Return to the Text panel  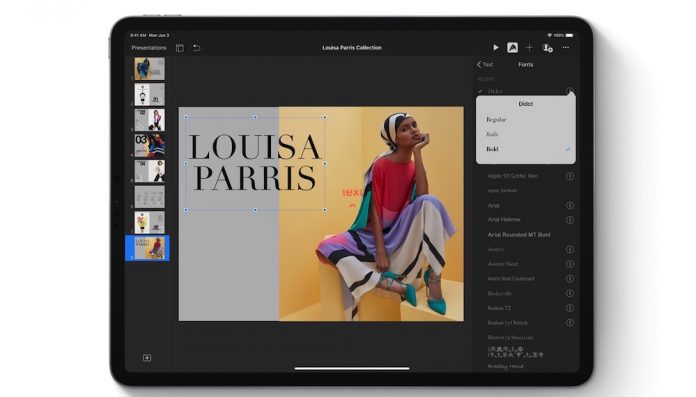click(x=485, y=64)
